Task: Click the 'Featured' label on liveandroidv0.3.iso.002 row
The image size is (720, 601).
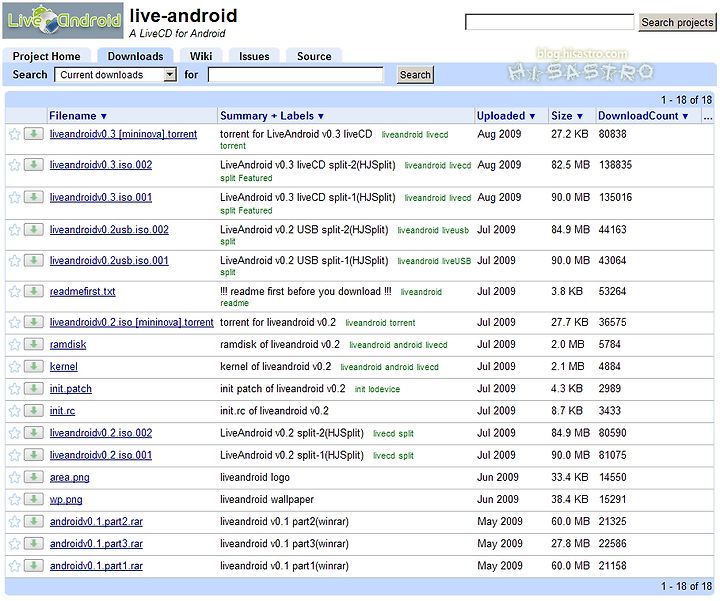Action: [255, 178]
